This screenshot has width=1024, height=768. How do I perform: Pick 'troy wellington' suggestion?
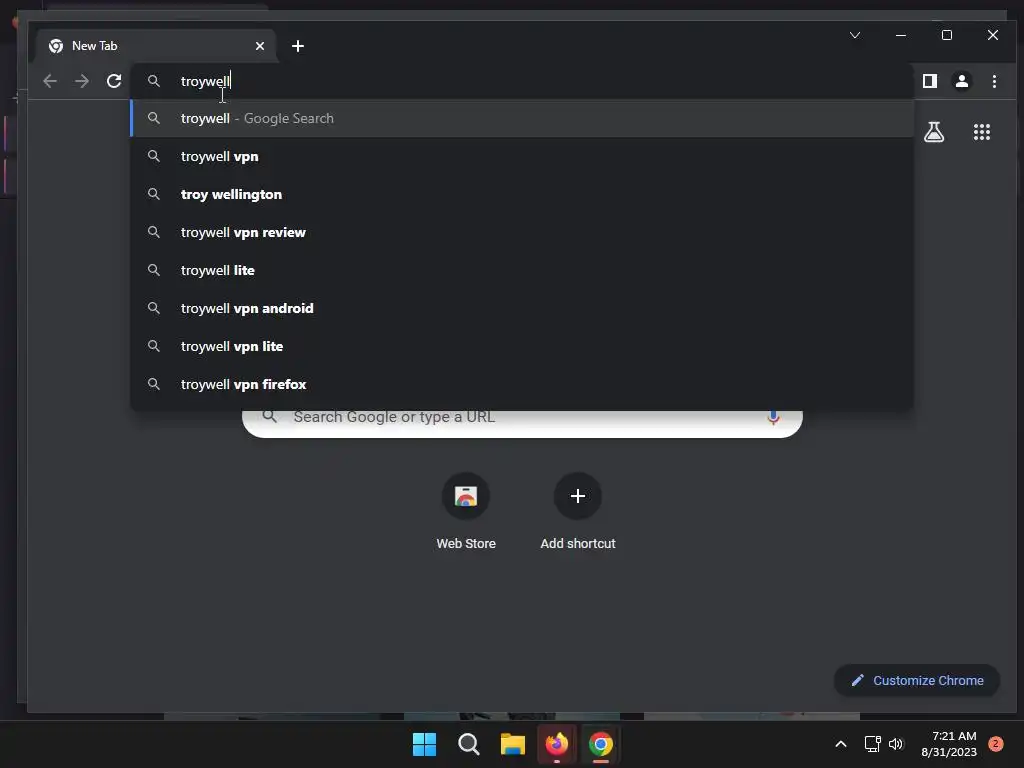click(522, 195)
